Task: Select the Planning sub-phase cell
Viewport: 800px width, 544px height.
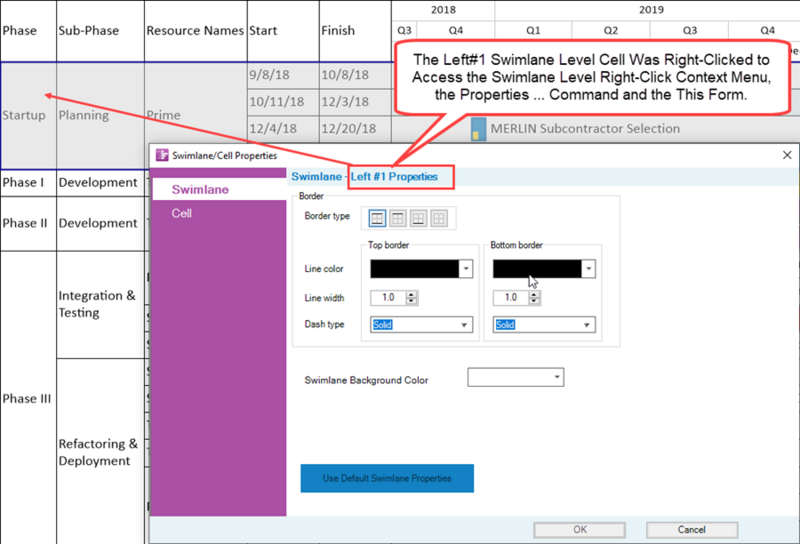Action: (101, 115)
